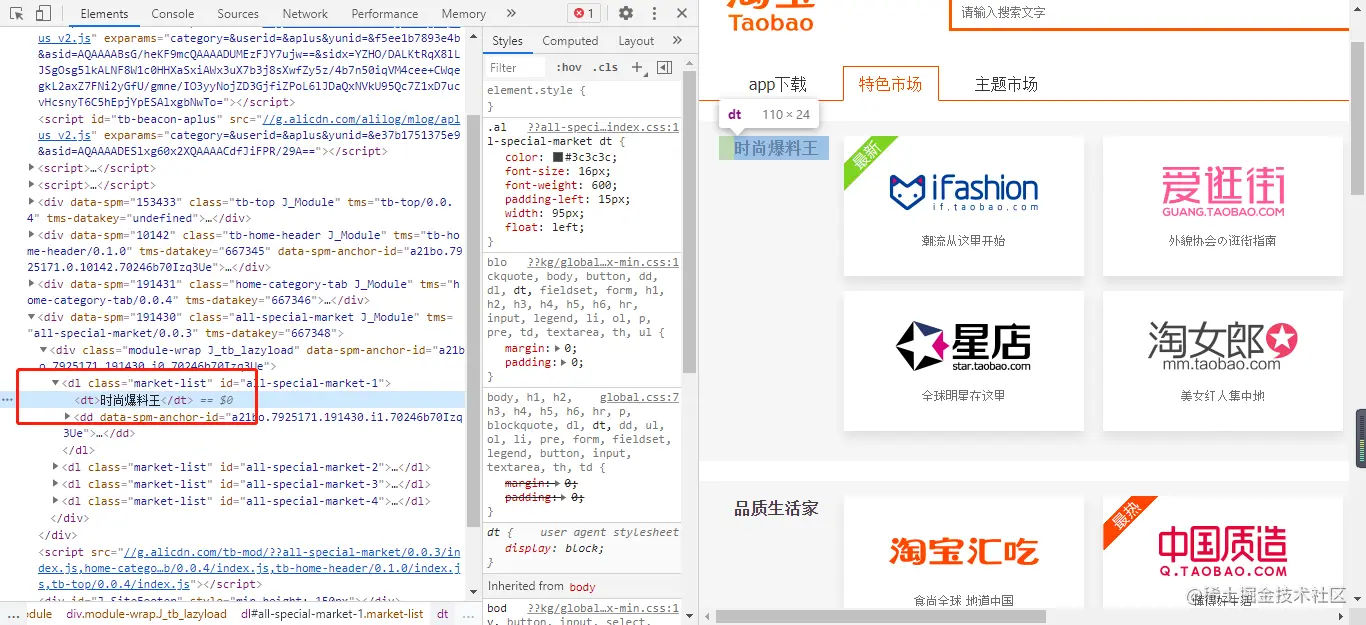This screenshot has width=1366, height=625.
Task: Select the 特色市场 page tab
Action: [890, 84]
